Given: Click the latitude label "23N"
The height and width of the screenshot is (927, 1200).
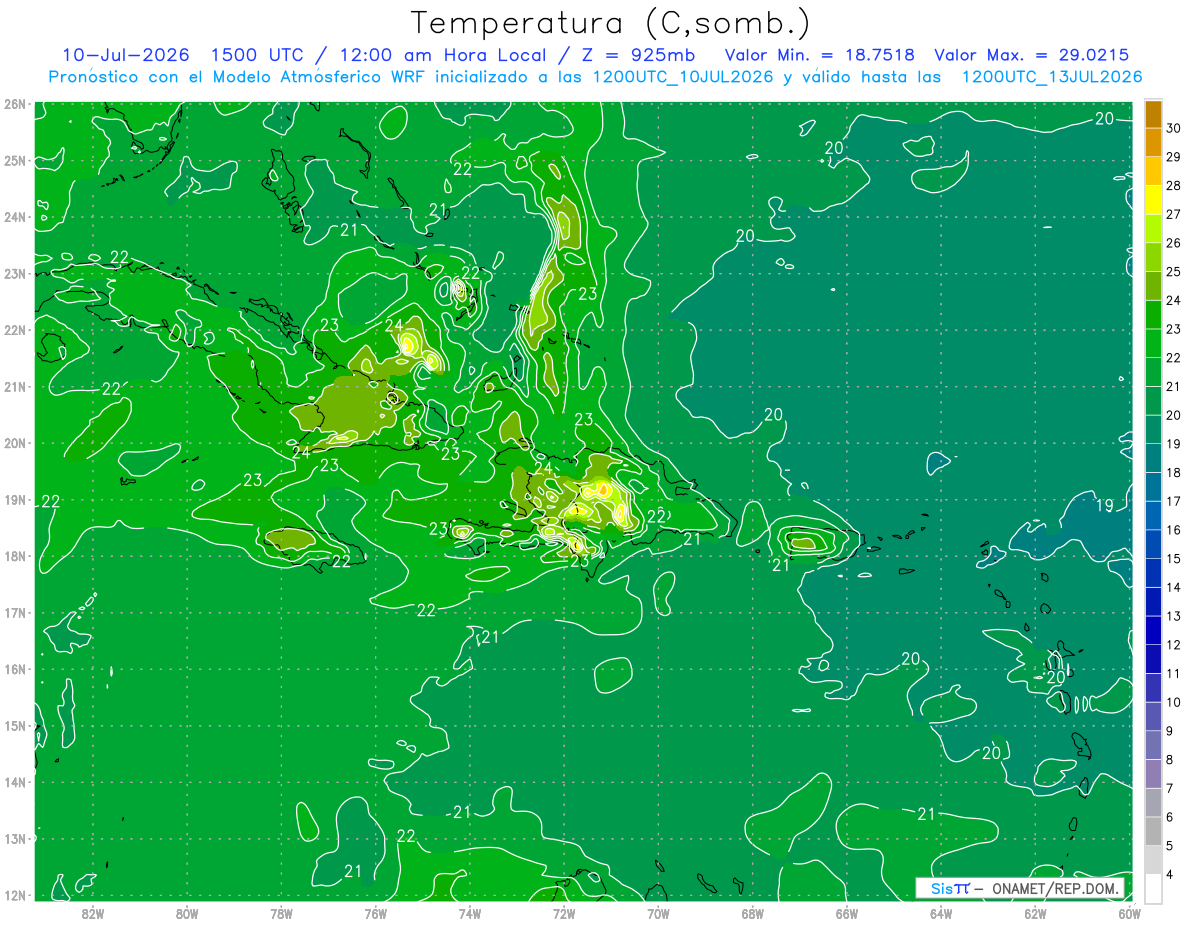Looking at the screenshot, I should coord(14,273).
